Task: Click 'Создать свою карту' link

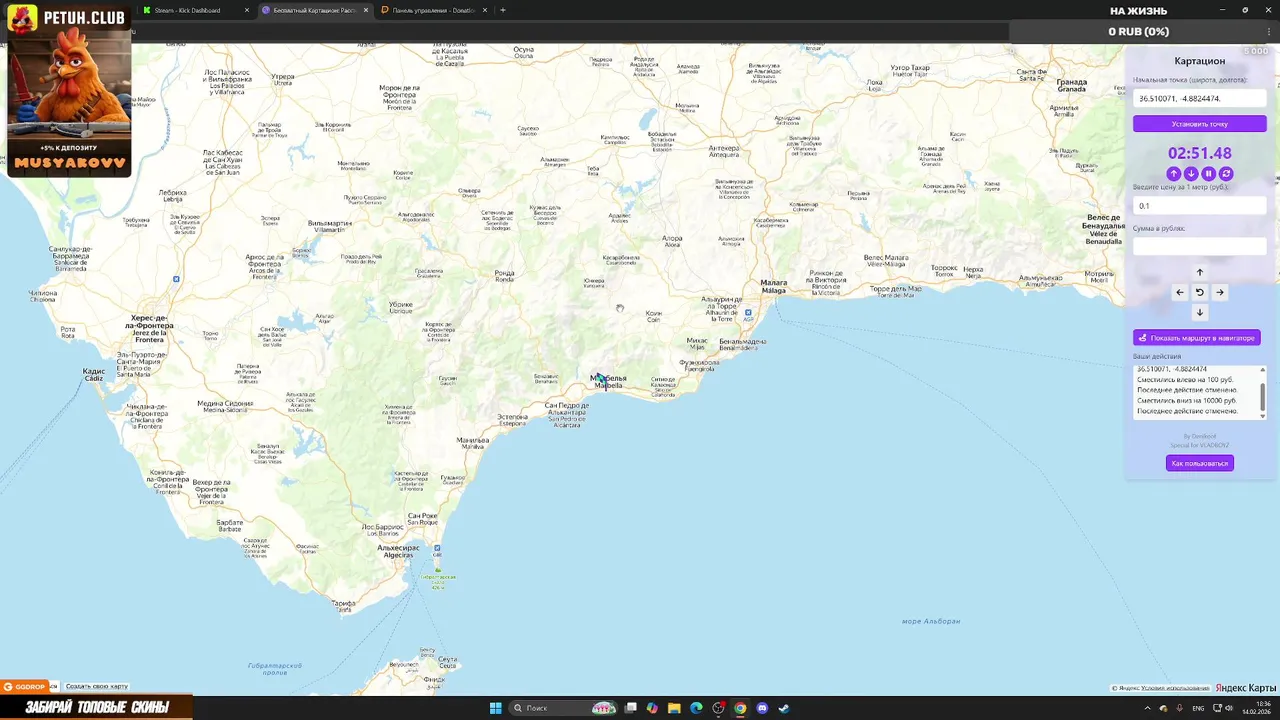Action: [x=97, y=687]
